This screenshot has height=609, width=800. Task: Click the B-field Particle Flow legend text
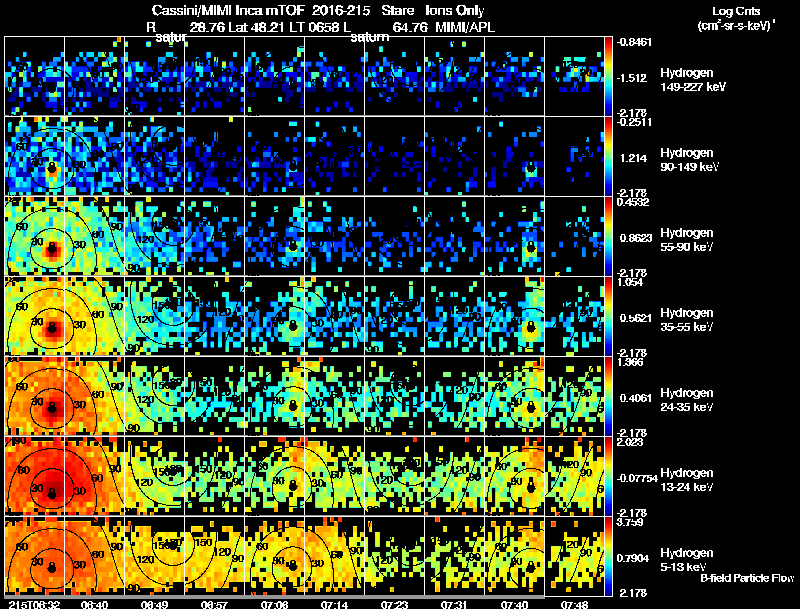coord(747,578)
